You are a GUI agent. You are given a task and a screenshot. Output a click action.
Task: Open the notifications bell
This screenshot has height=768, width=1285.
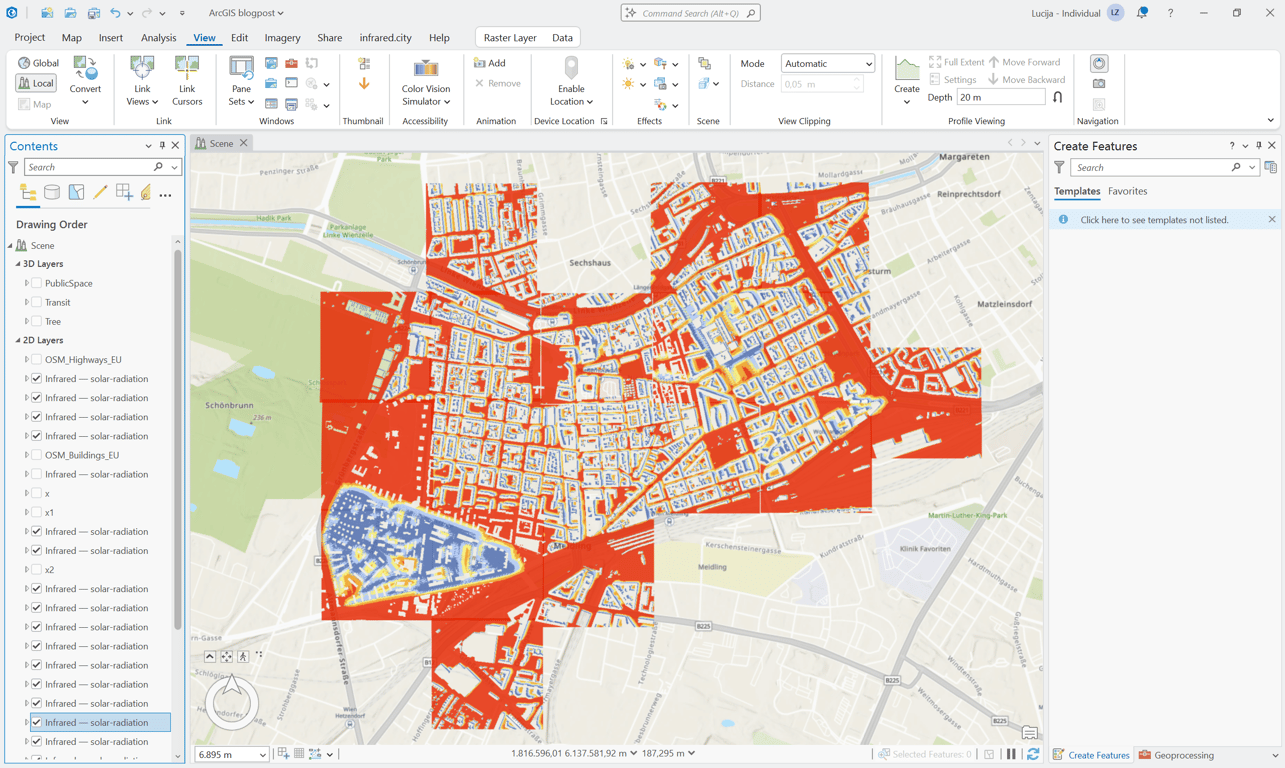1142,13
